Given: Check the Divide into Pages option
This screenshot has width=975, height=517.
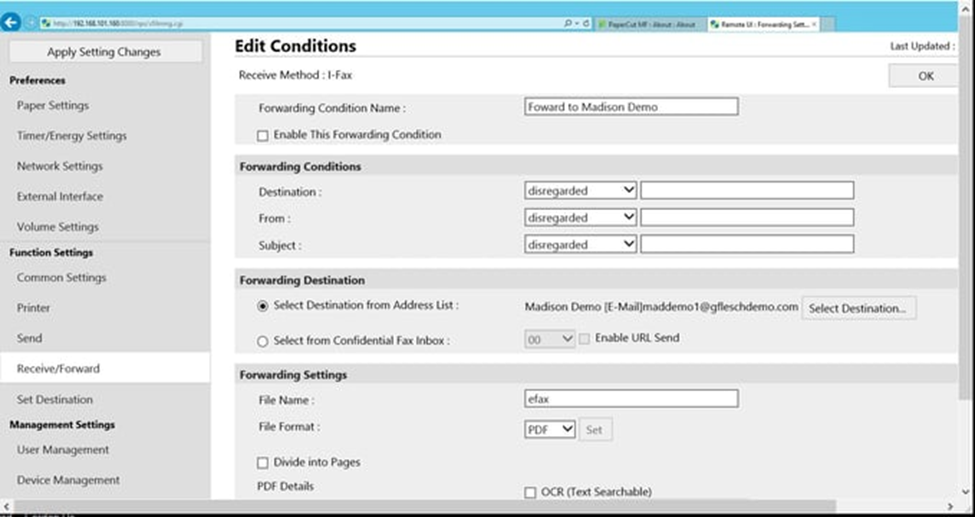Looking at the screenshot, I should pos(263,463).
